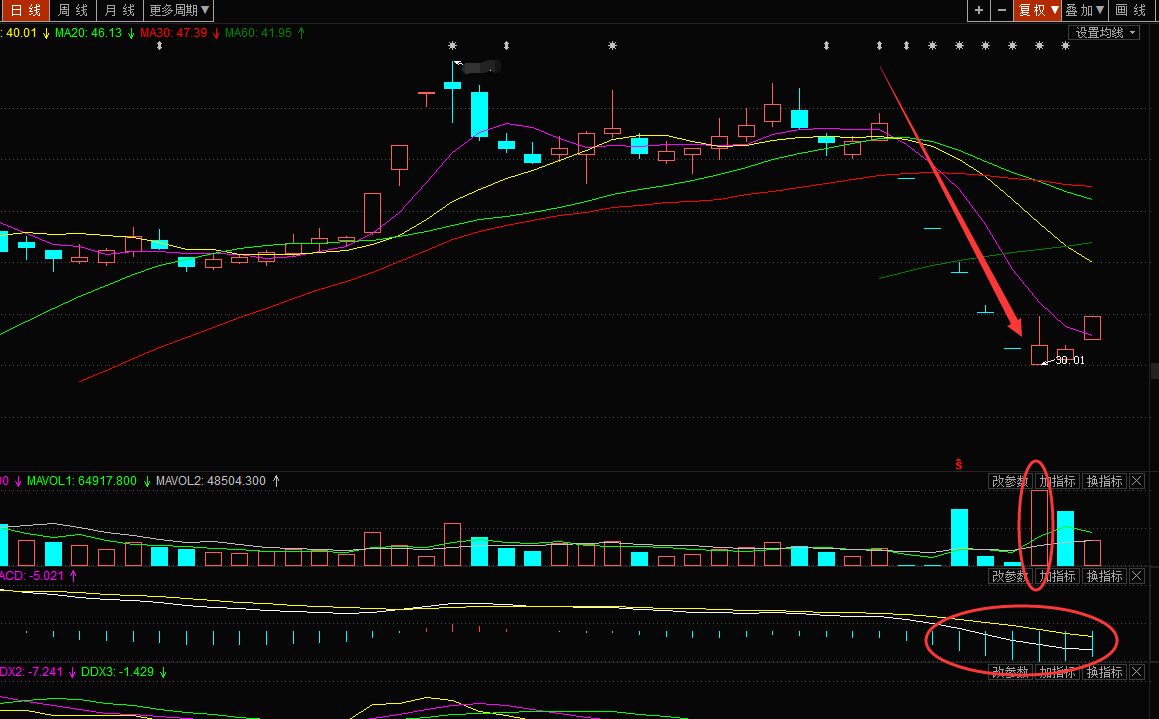This screenshot has height=719, width=1159.
Task: Click 加指标 in the volume panel
Action: [1057, 481]
